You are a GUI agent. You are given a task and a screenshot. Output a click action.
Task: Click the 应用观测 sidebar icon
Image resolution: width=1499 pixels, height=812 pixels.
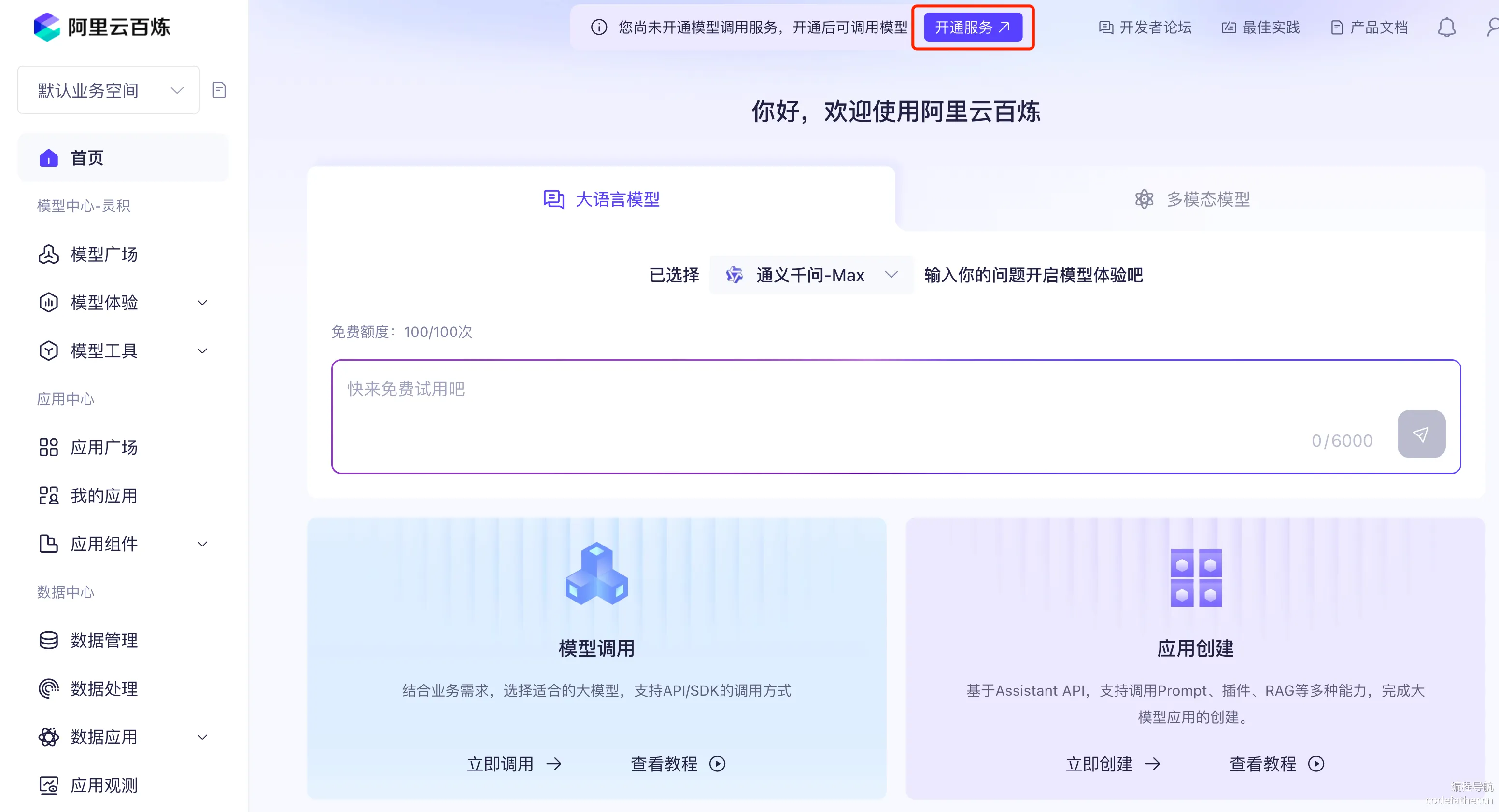[48, 785]
